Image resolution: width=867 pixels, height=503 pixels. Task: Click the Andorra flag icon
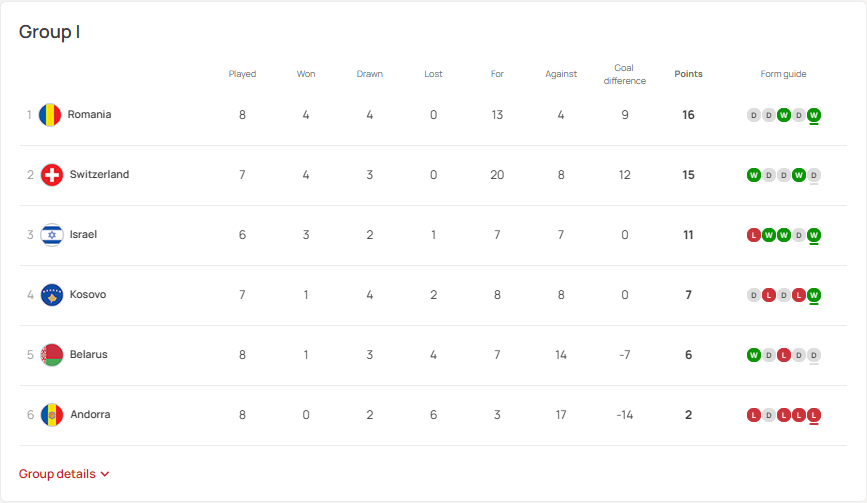[52, 415]
